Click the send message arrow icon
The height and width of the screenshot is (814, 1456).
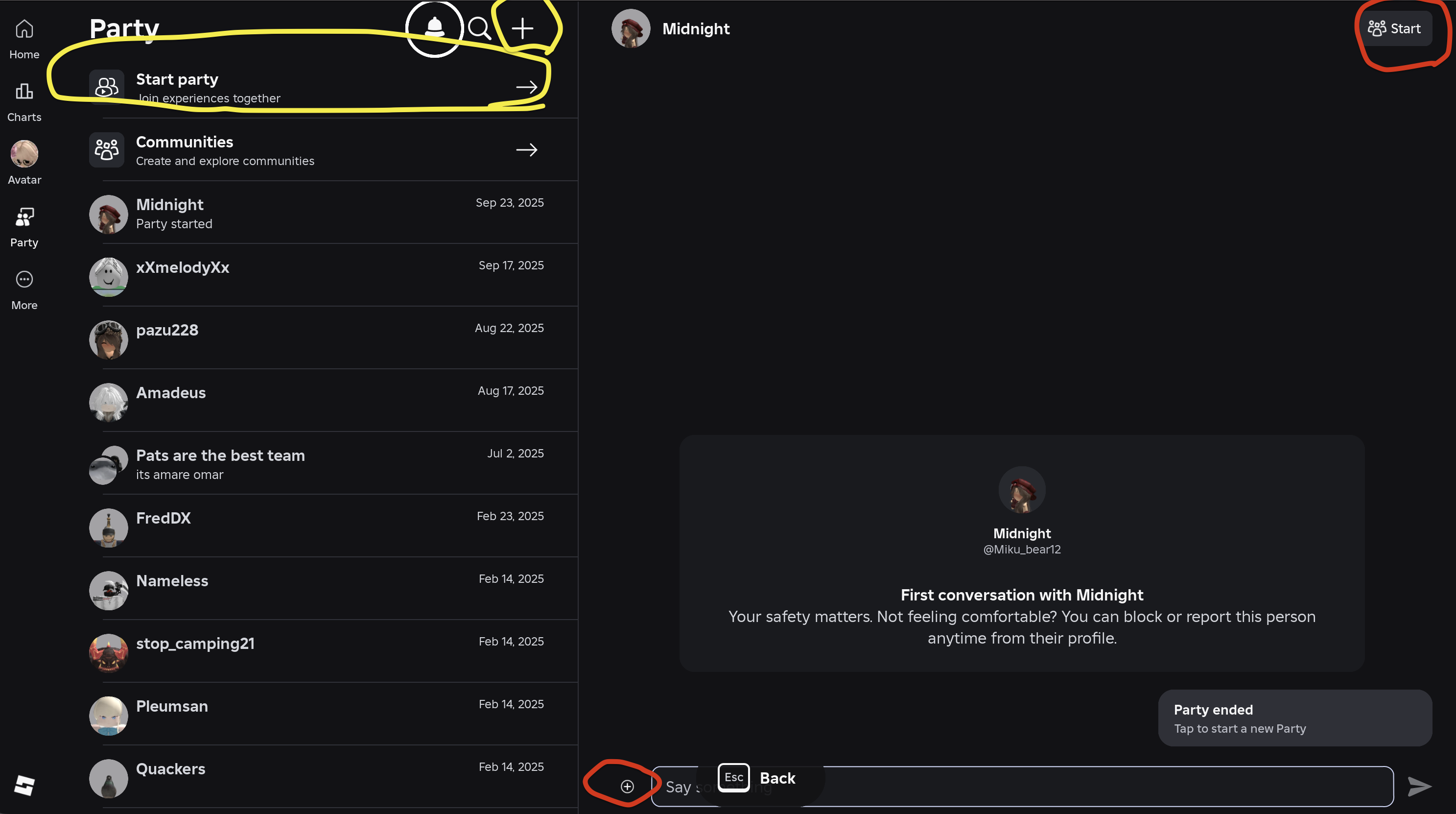click(x=1419, y=786)
